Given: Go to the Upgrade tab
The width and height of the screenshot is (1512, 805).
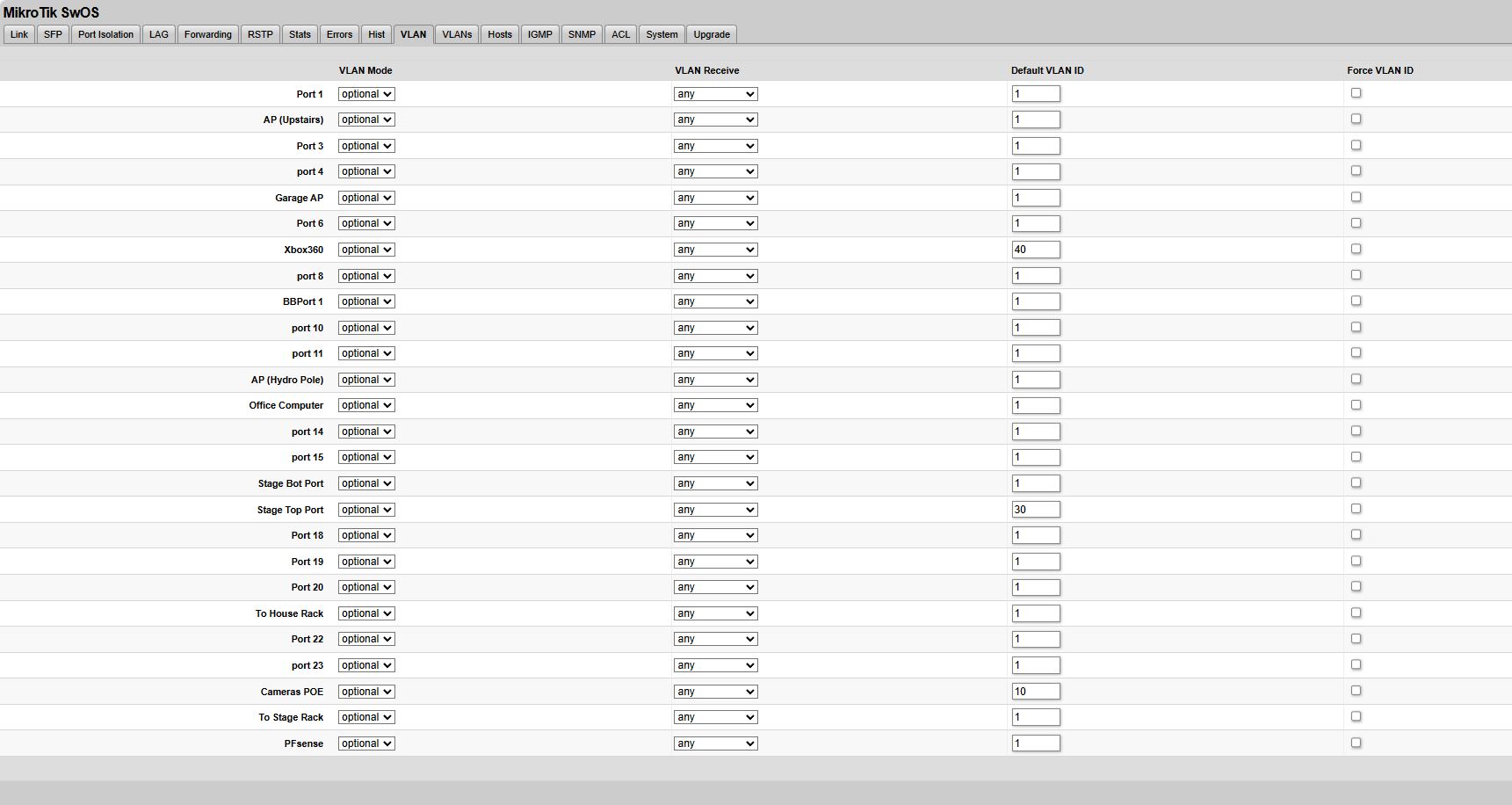Looking at the screenshot, I should pyautogui.click(x=712, y=34).
